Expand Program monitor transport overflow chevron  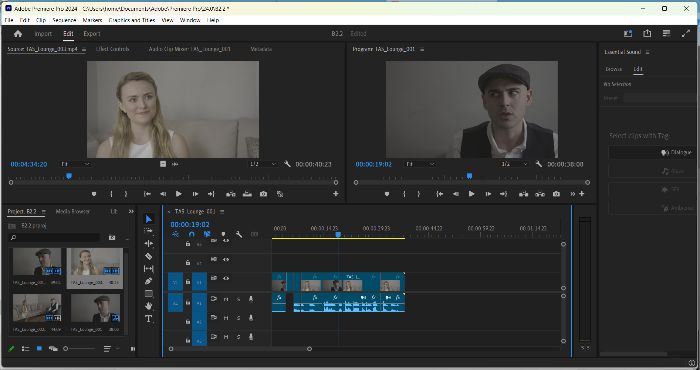pos(572,194)
